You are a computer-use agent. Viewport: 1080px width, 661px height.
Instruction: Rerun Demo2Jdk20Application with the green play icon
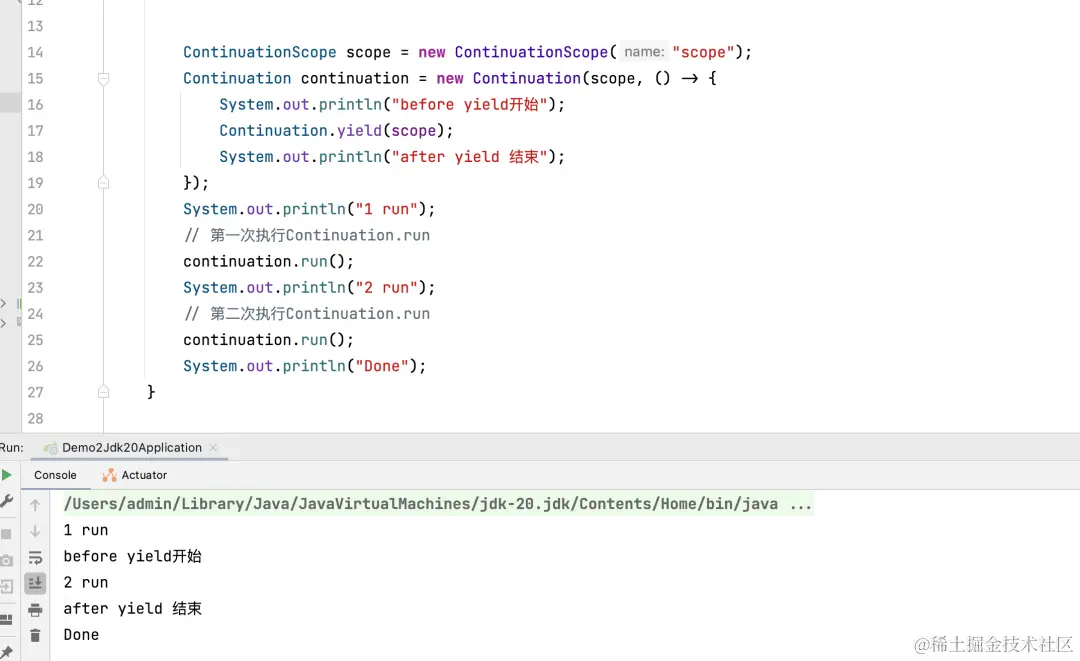click(6, 475)
